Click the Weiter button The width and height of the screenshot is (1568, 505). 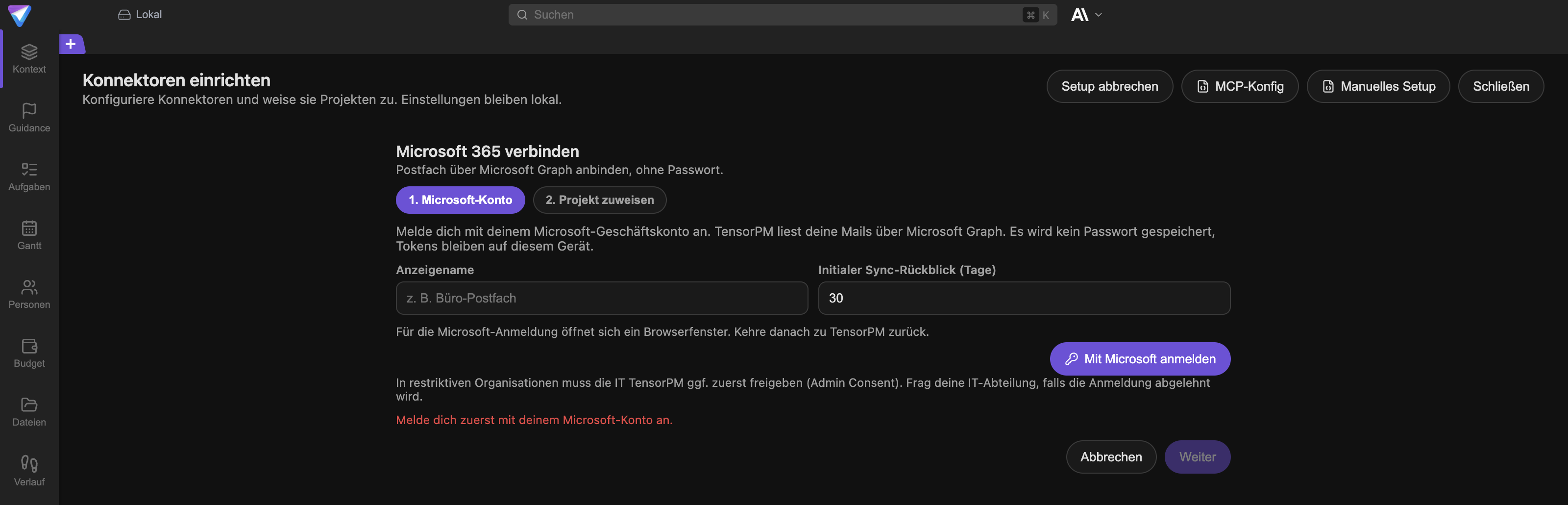1197,457
